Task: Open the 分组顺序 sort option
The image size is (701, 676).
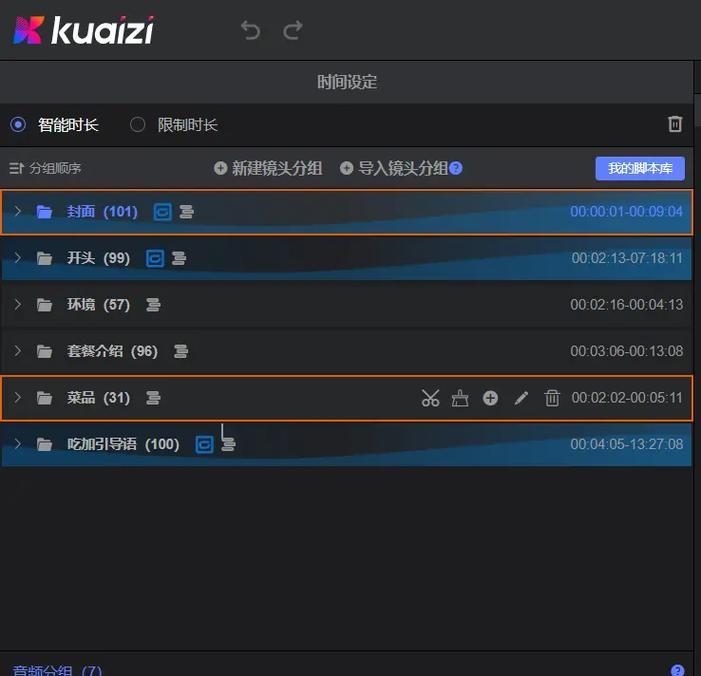Action: pos(45,168)
